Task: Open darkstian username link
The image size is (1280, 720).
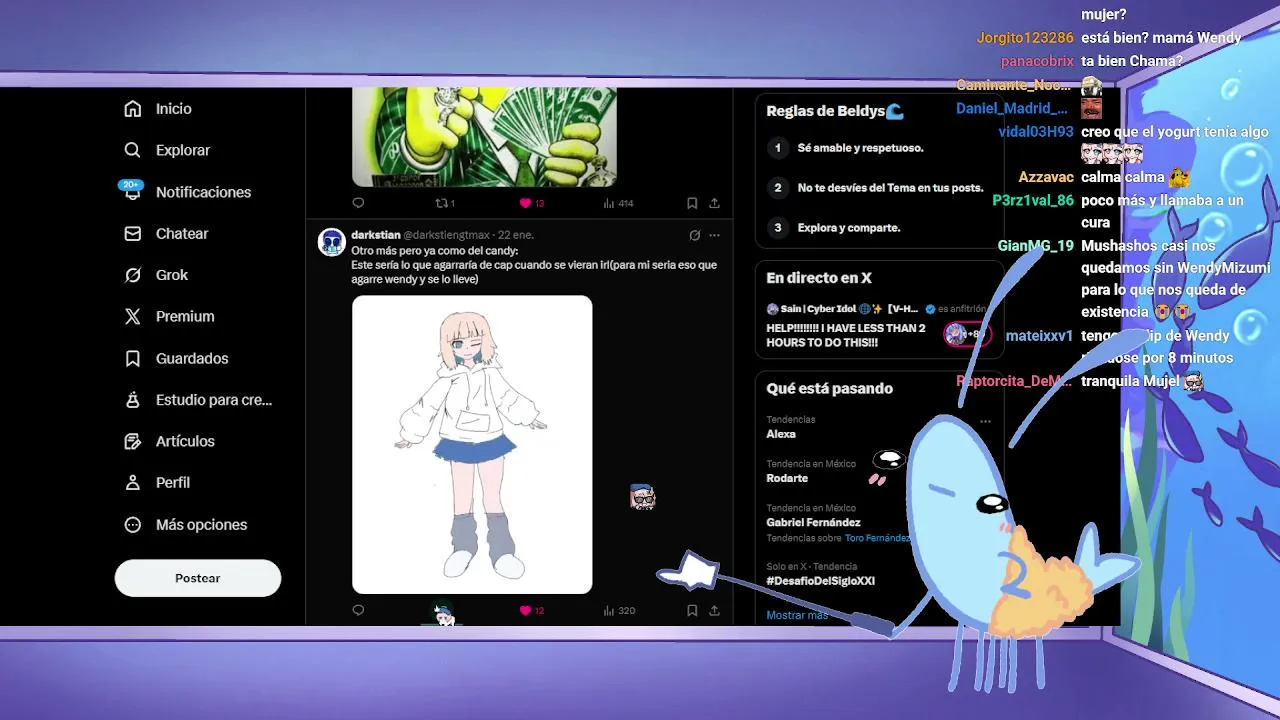Action: (x=375, y=235)
